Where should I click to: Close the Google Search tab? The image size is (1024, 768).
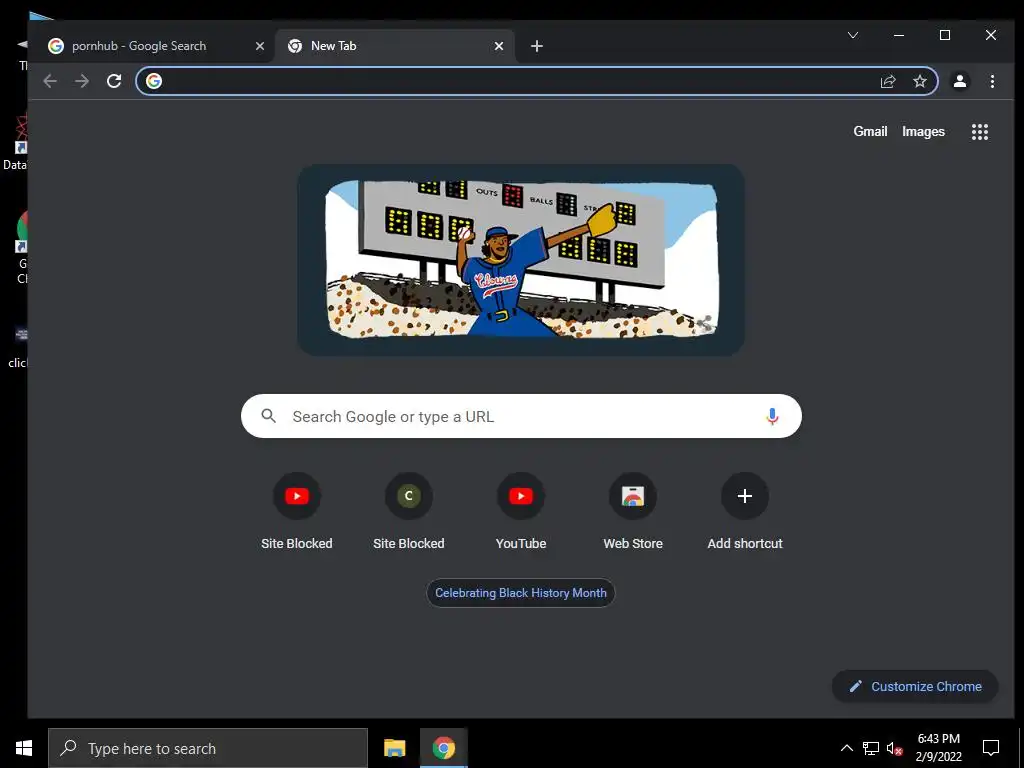tap(259, 46)
